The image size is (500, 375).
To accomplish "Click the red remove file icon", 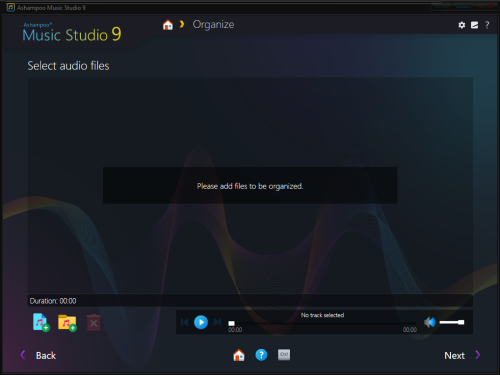I will pos(94,322).
